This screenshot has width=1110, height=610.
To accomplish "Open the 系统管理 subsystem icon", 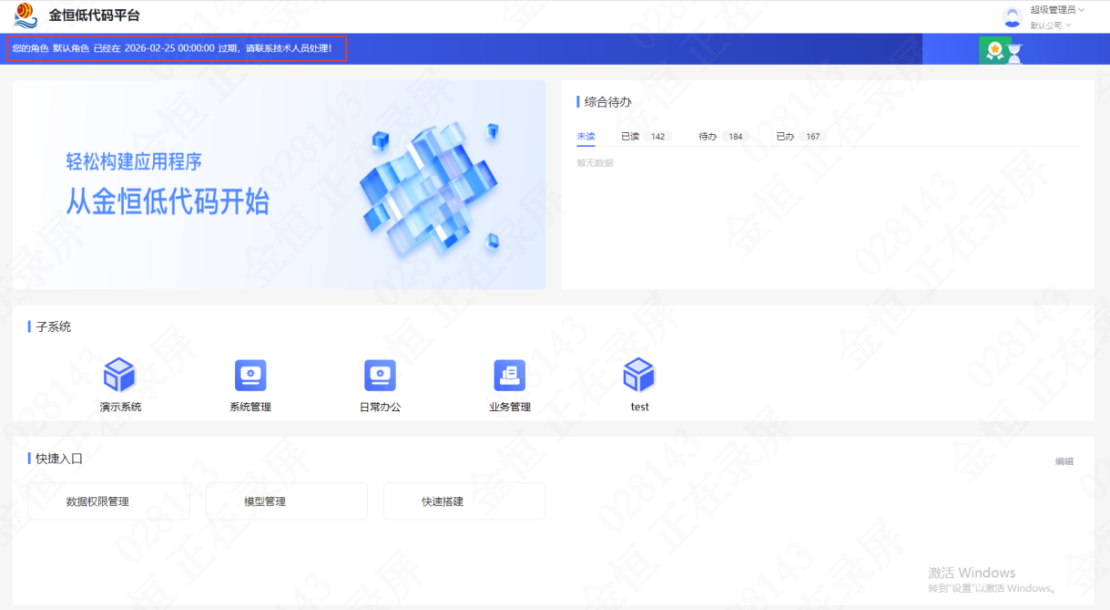I will (250, 375).
